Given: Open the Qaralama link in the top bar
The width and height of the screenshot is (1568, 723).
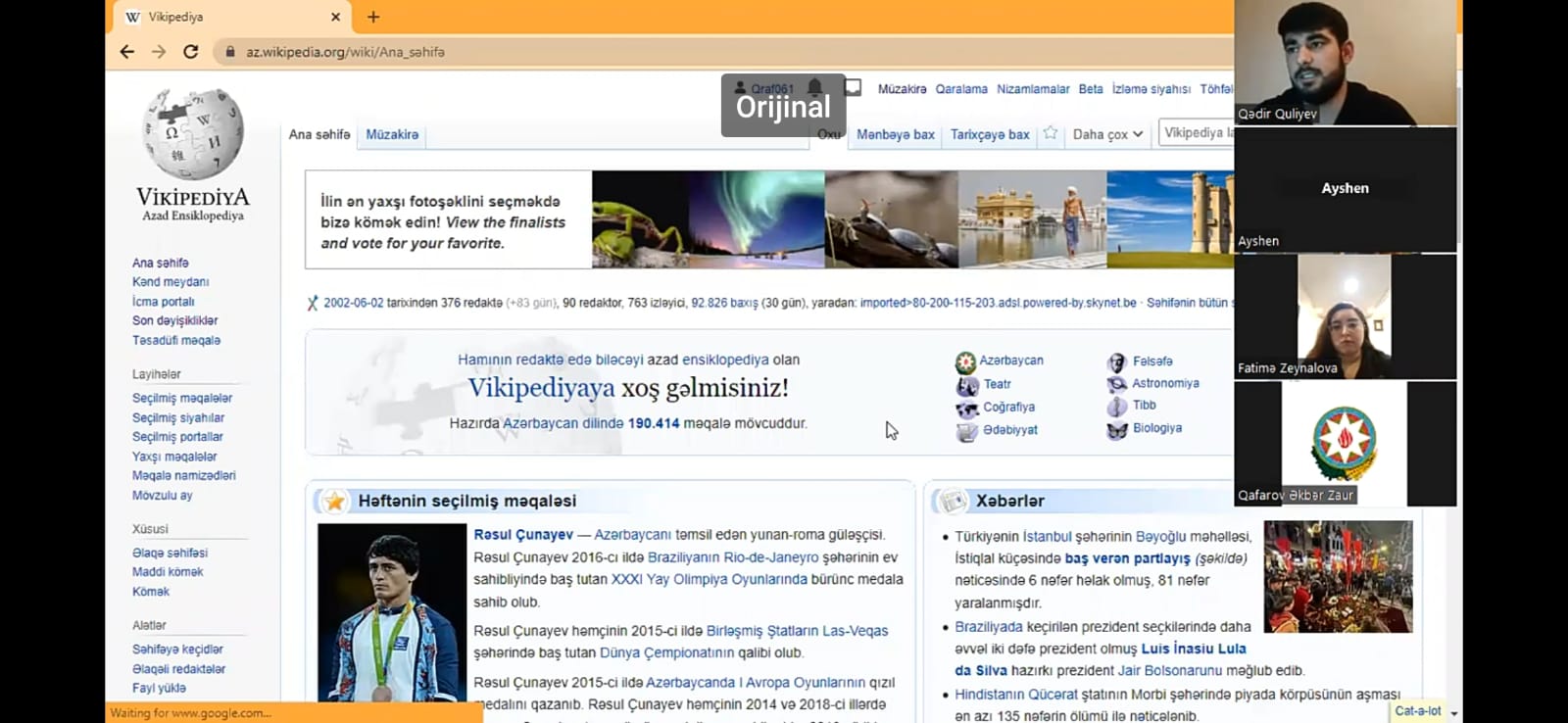Looking at the screenshot, I should 961,89.
